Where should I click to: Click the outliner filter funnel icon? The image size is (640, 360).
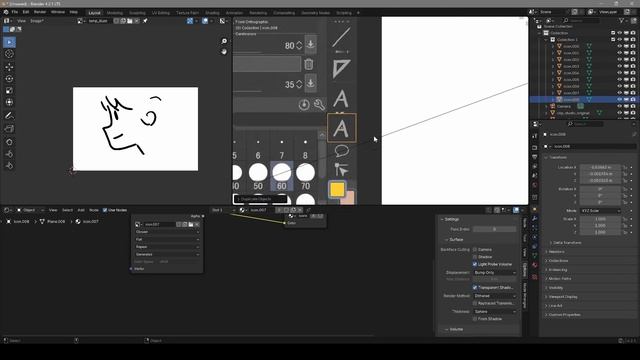(622, 20)
